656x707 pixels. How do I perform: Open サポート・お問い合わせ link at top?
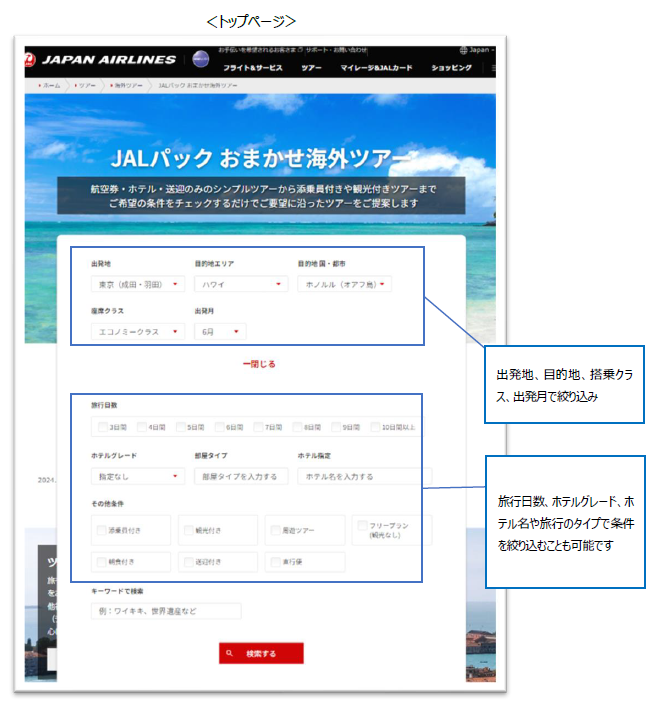pyautogui.click(x=336, y=50)
